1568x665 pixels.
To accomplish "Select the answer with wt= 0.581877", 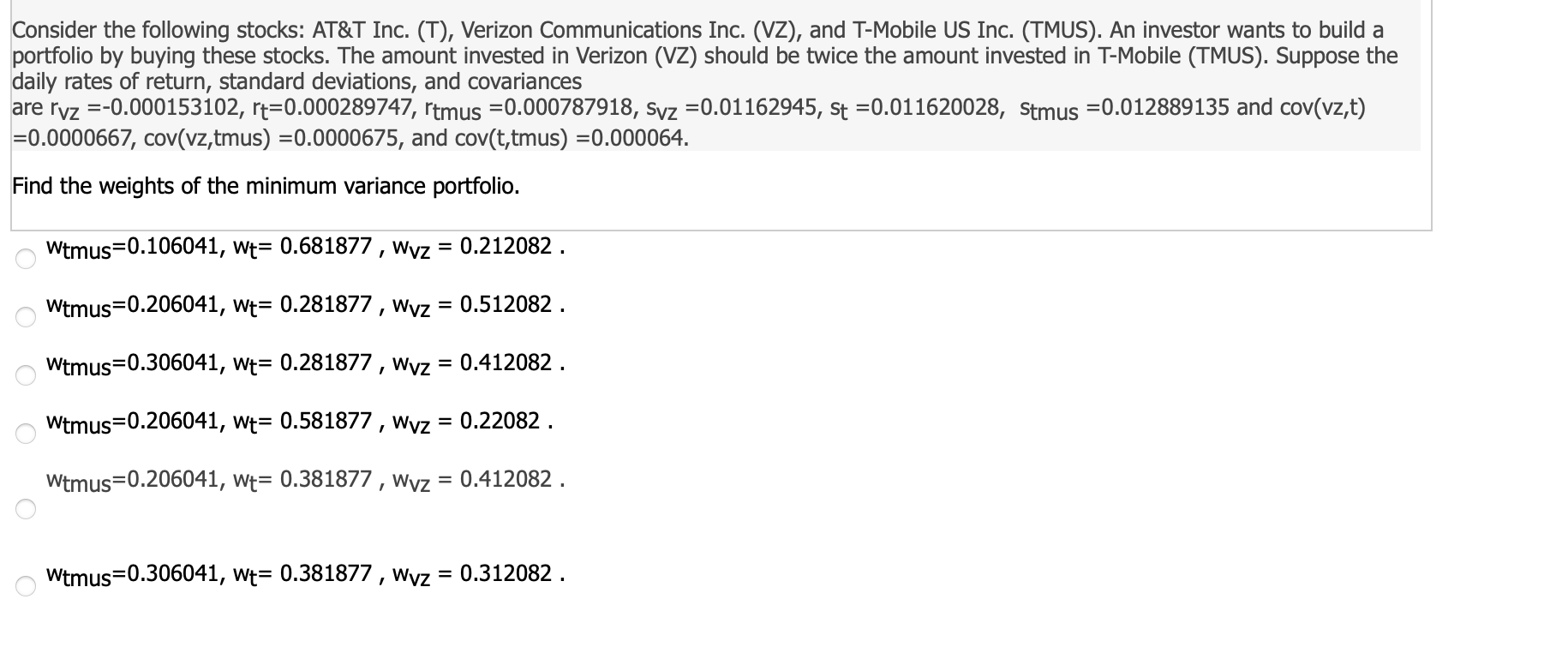I will [300, 422].
